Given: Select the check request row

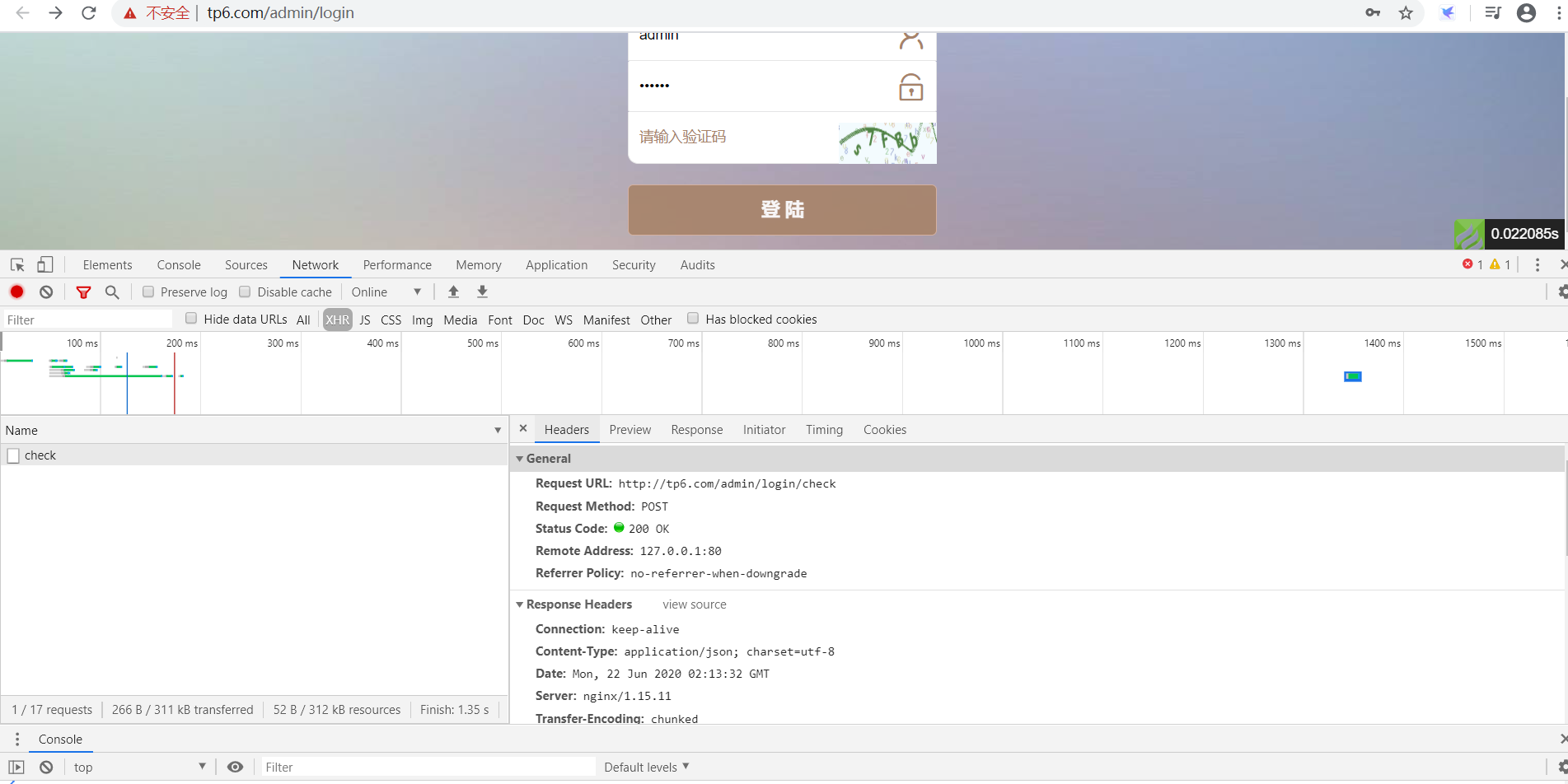Looking at the screenshot, I should click(255, 455).
